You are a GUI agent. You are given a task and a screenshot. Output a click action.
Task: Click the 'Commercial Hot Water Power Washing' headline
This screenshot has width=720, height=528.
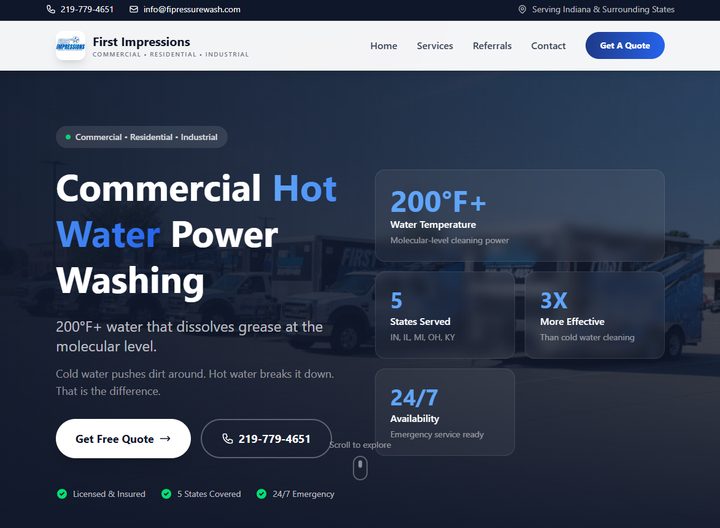click(x=197, y=234)
